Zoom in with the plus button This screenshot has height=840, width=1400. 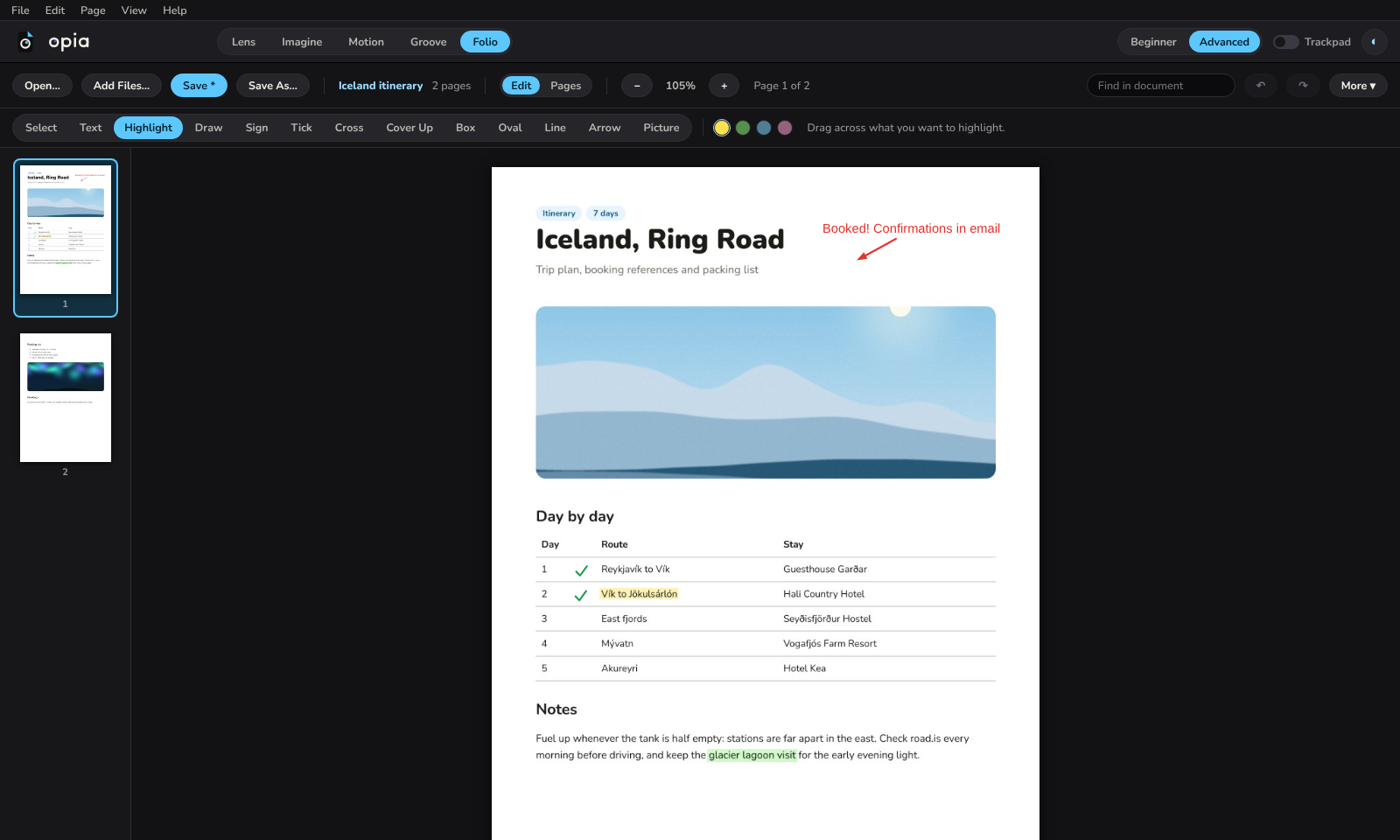[724, 86]
